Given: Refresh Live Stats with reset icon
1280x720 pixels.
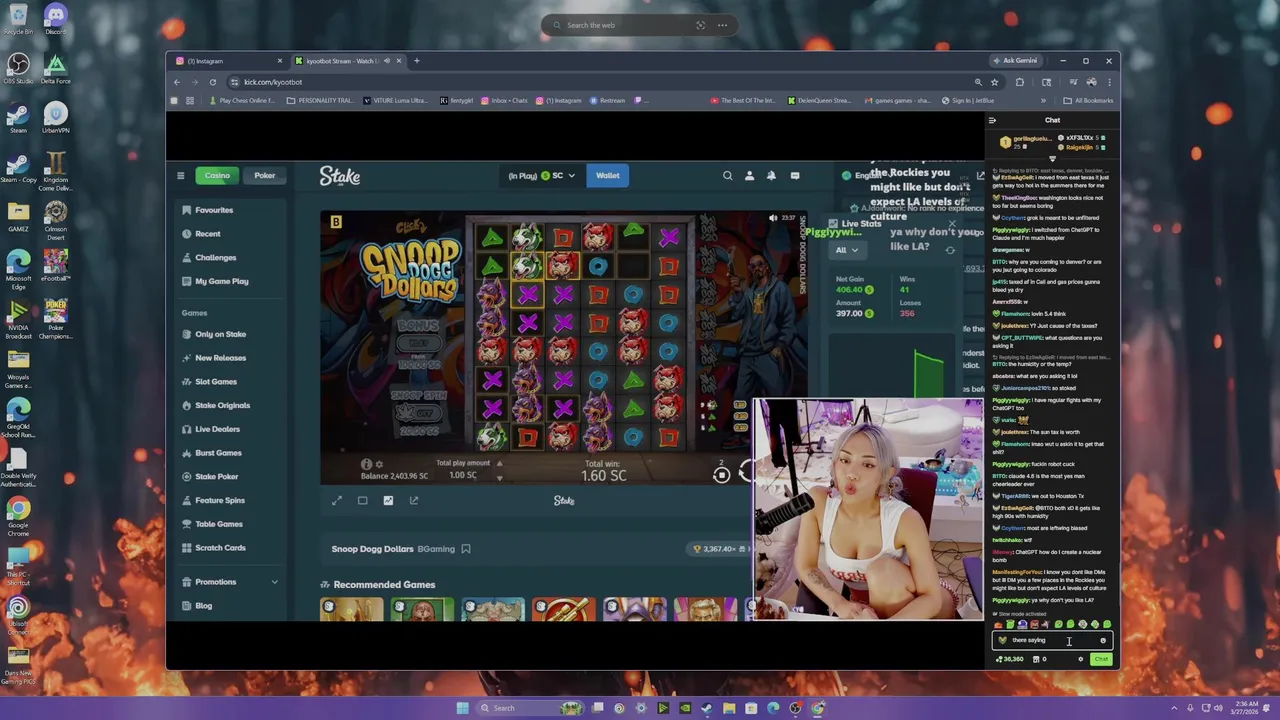Looking at the screenshot, I should coord(950,250).
